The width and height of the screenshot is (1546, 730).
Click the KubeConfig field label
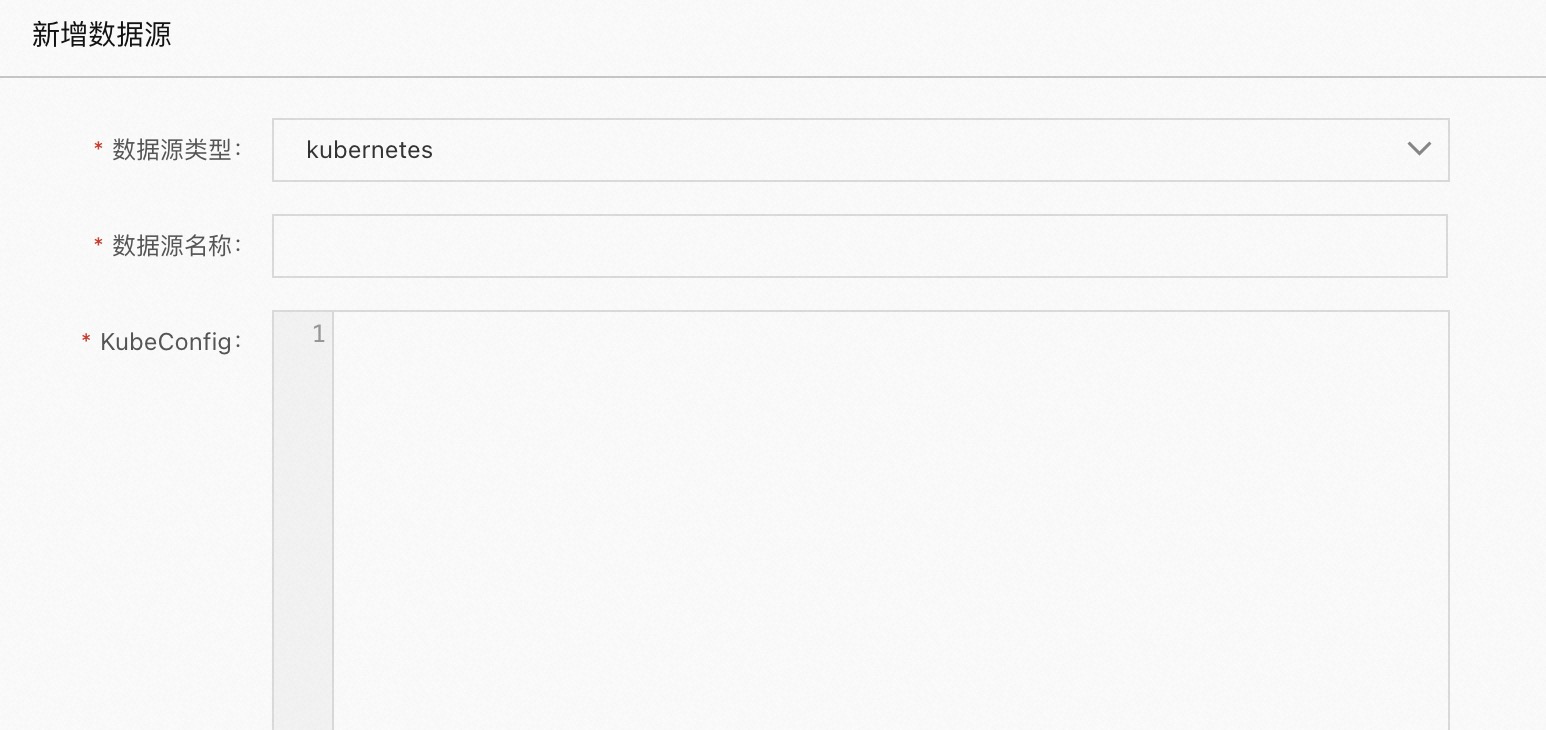(x=166, y=342)
